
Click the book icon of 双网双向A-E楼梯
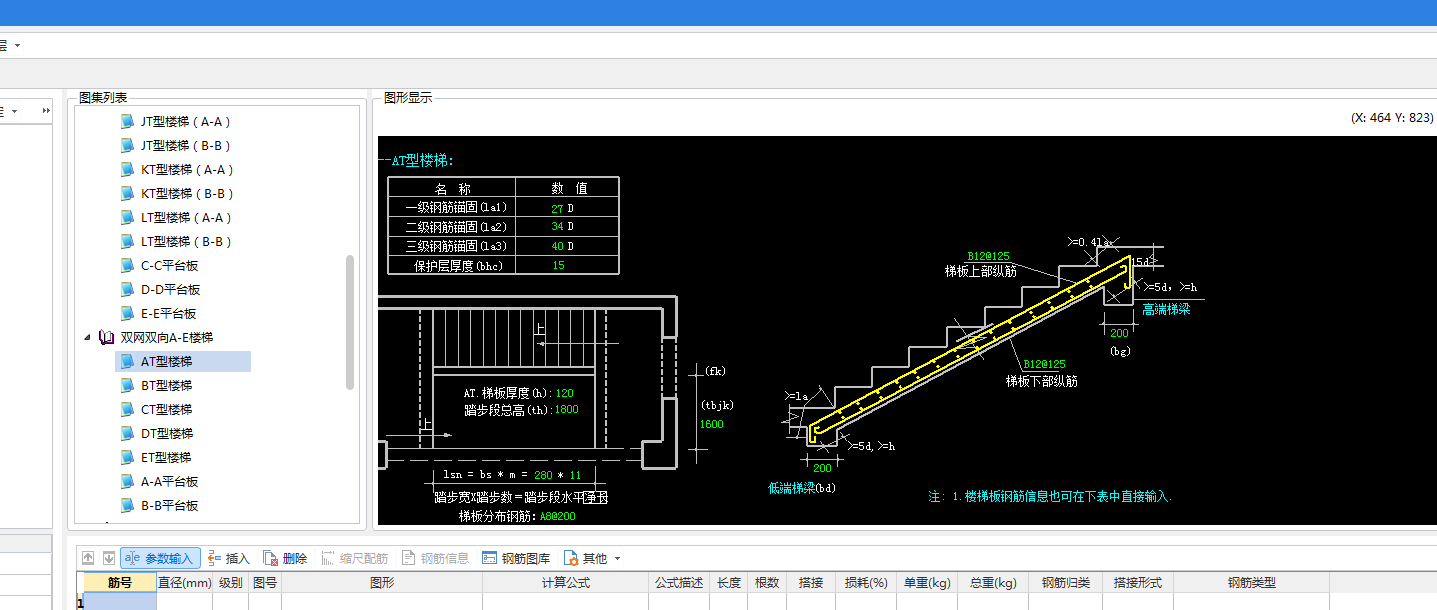(x=106, y=338)
